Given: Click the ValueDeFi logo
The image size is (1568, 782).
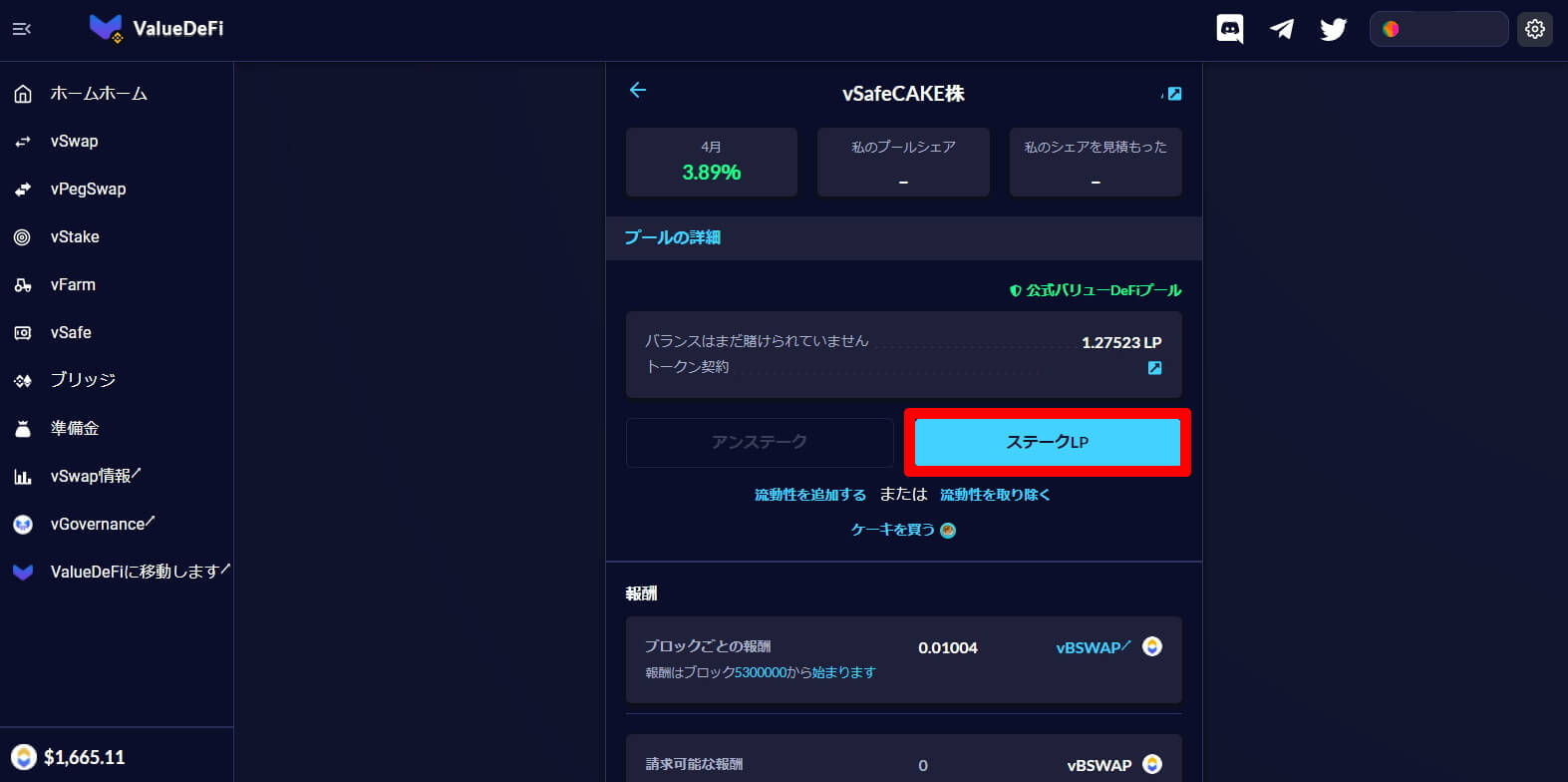Looking at the screenshot, I should 157,29.
